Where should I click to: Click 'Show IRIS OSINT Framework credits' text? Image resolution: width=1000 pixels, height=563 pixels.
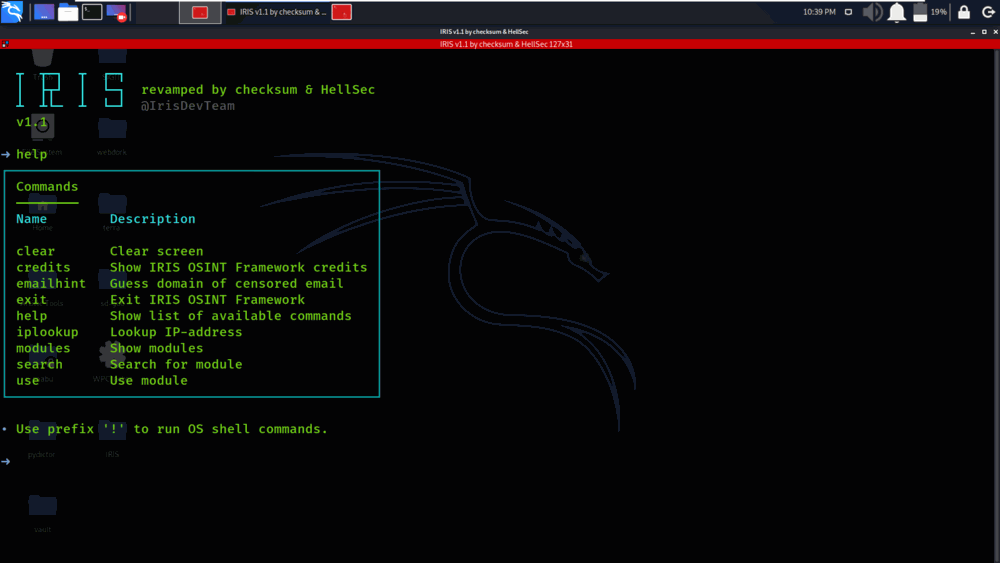pos(239,267)
